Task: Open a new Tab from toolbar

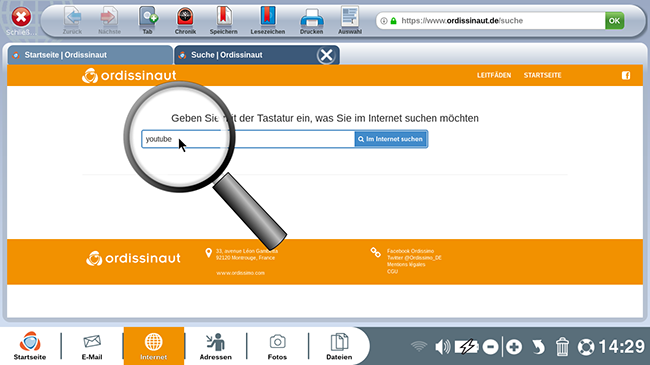Action: (x=148, y=20)
